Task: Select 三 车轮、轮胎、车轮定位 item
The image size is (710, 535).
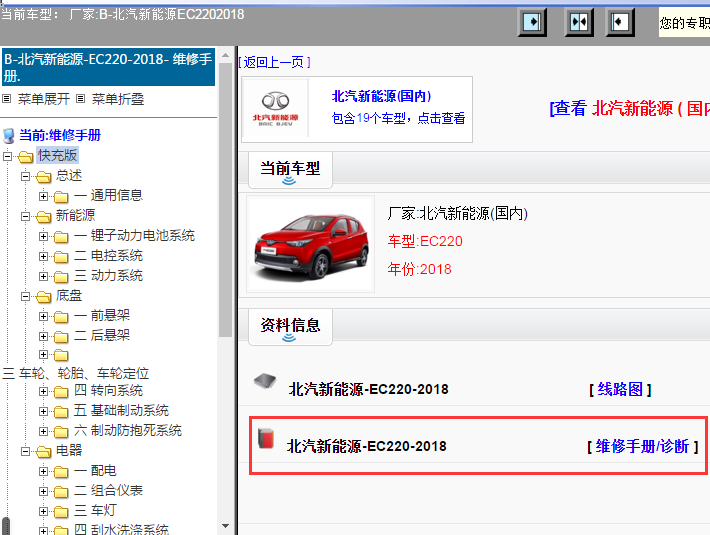Action: [76, 373]
